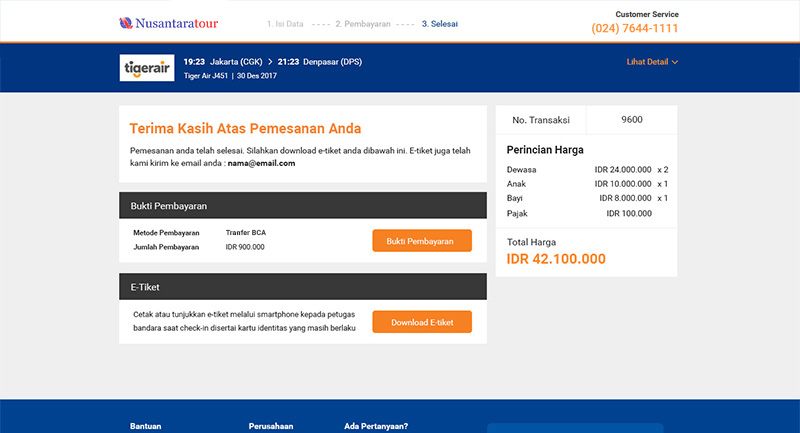The width and height of the screenshot is (800, 433).
Task: Click the E-Tiket section header bar
Action: coord(303,287)
